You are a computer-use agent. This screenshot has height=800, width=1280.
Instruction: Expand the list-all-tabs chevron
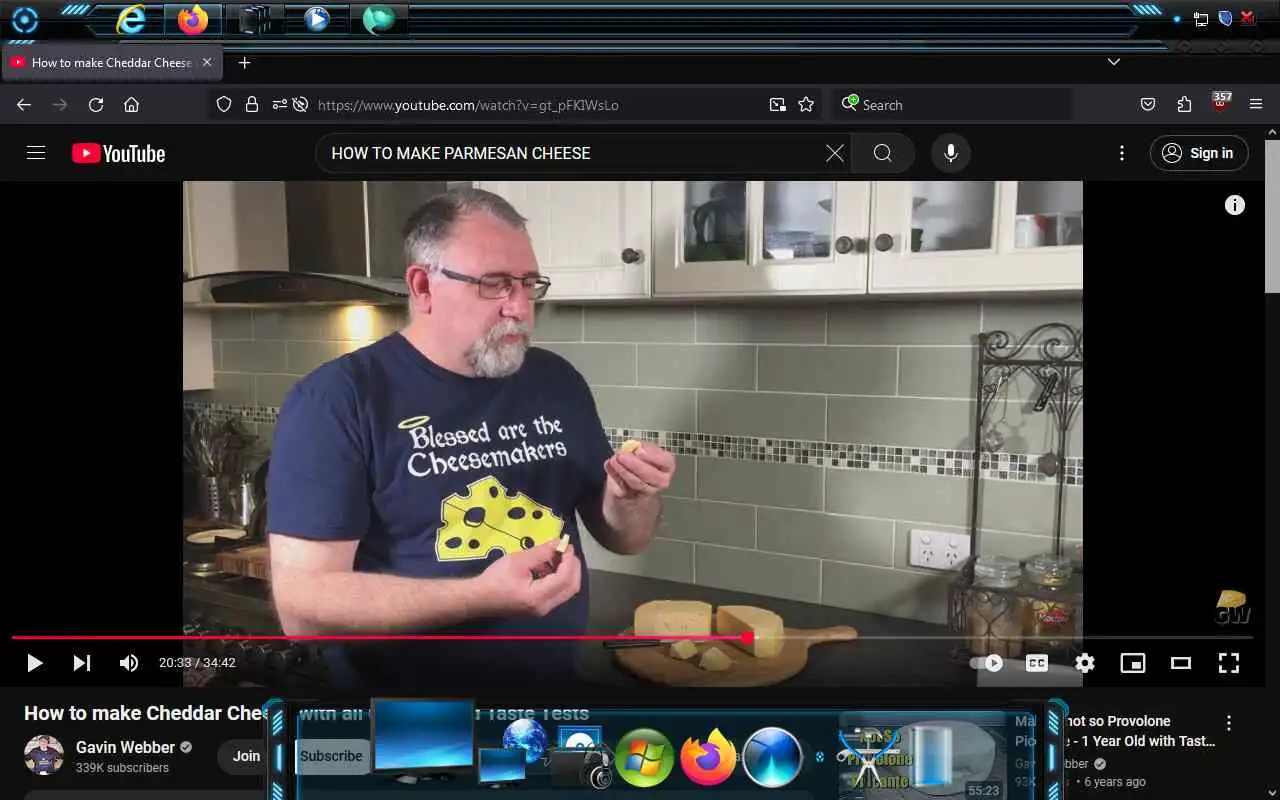tap(1114, 62)
